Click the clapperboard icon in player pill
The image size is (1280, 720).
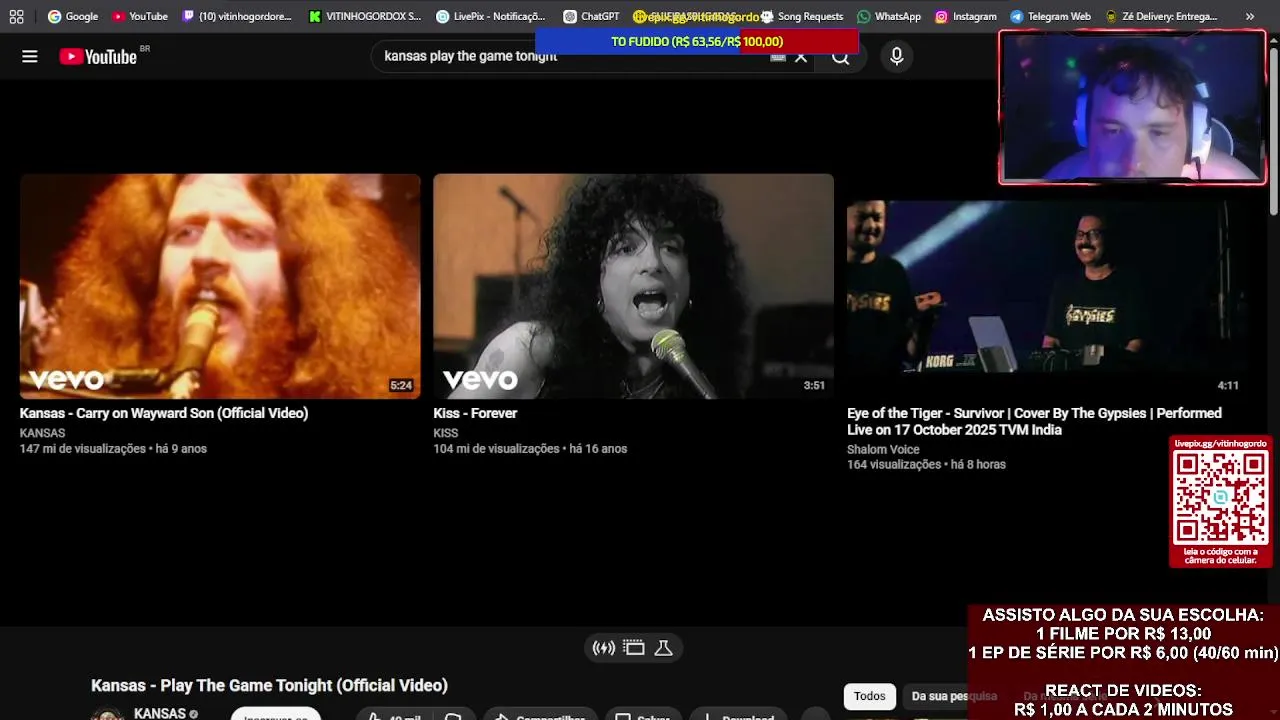tap(634, 648)
